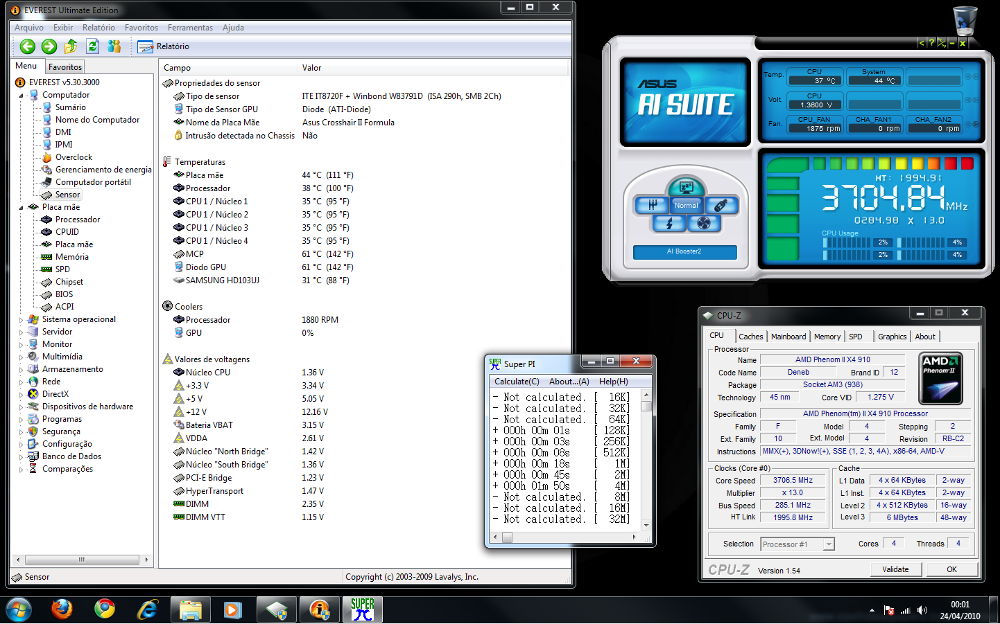
Task: Open Super PI About...(A) menu
Action: 569,382
